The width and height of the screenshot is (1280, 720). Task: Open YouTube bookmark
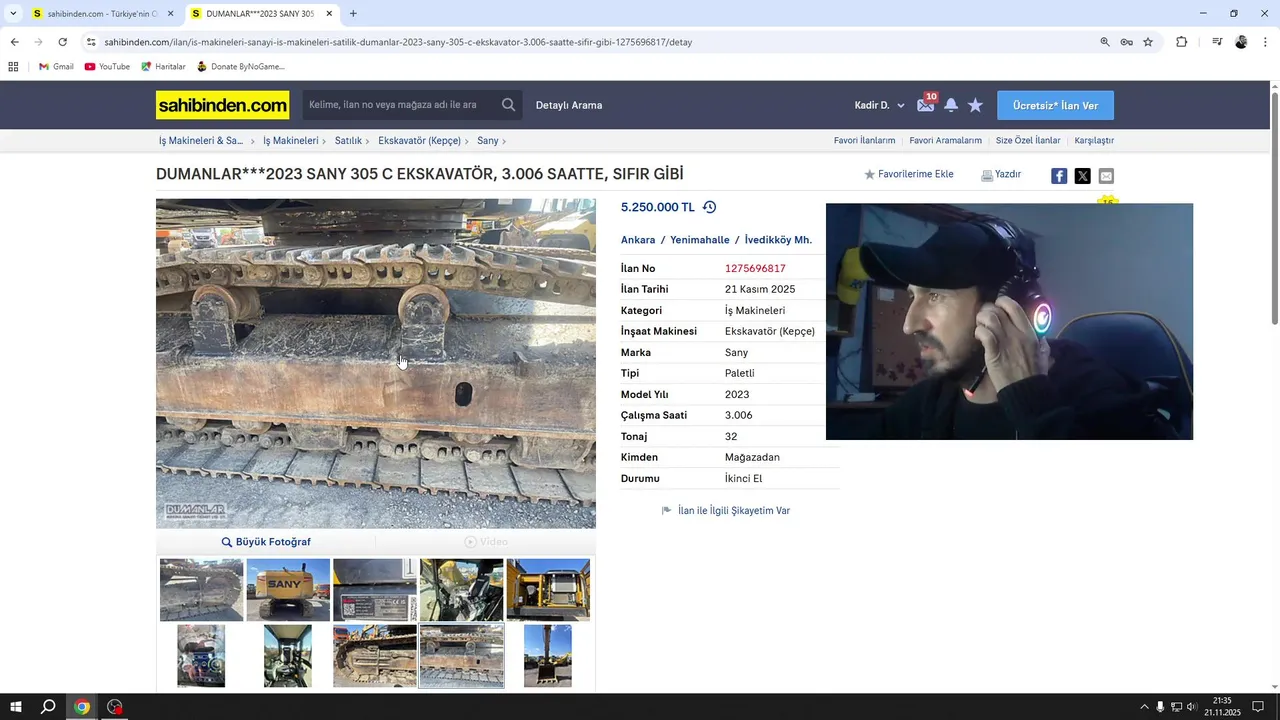click(107, 67)
